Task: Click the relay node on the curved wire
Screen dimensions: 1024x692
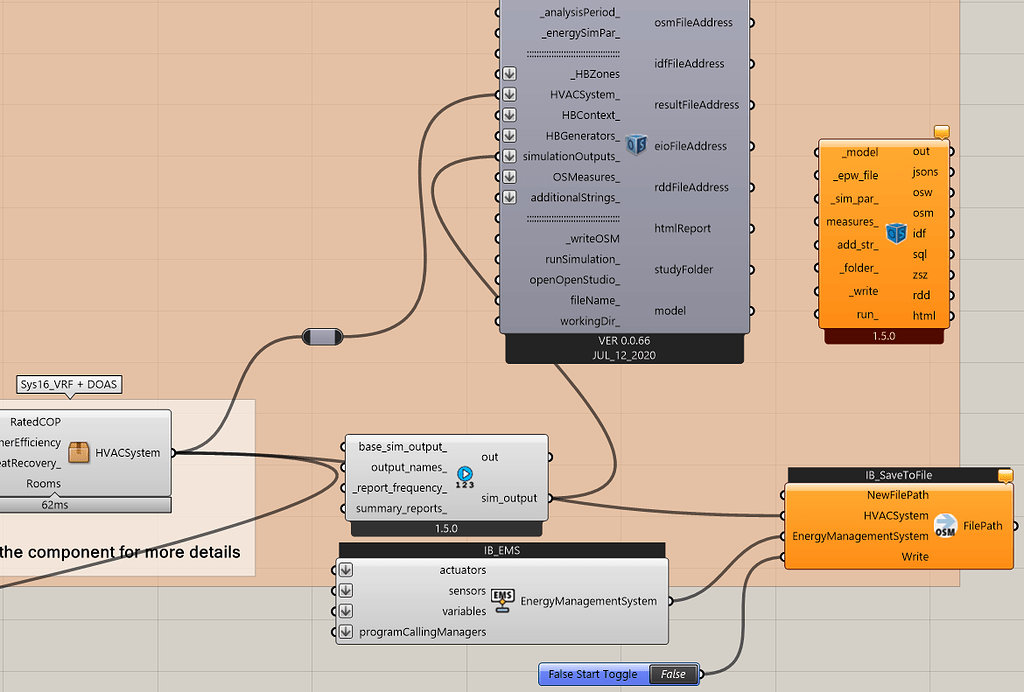Action: [x=322, y=337]
